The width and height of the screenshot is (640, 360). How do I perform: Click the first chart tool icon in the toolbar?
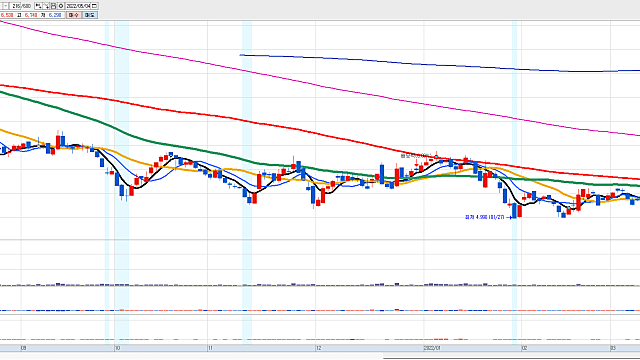tap(38, 6)
